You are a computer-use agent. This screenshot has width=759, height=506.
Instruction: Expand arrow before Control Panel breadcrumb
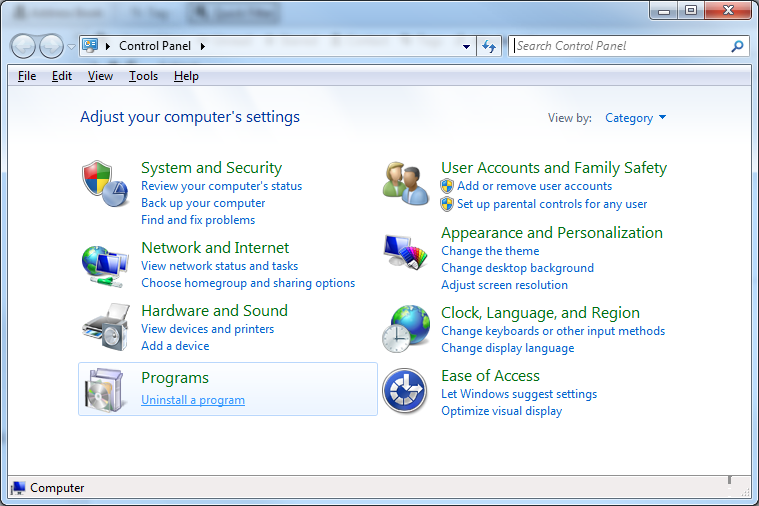coord(108,46)
